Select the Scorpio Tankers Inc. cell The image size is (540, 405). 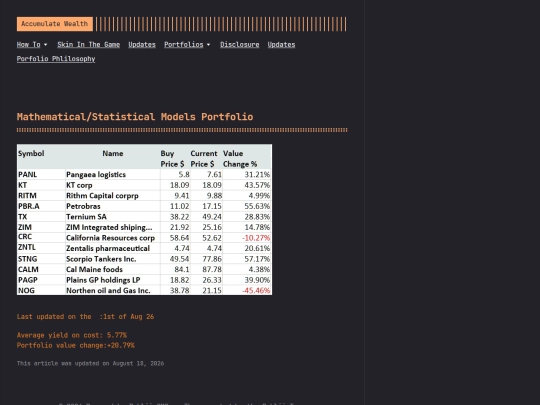(113, 259)
